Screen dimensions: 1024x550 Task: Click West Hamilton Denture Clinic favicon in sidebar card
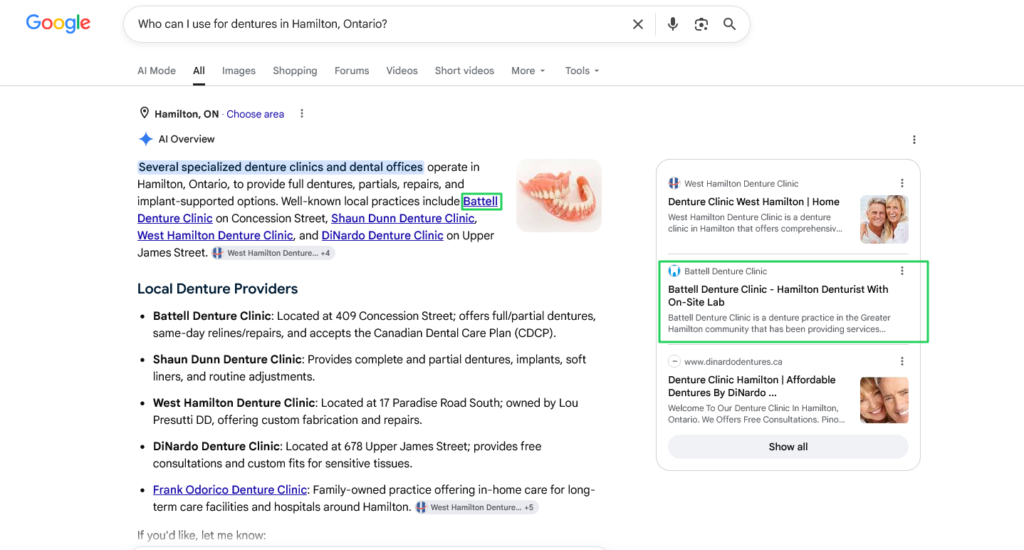click(674, 184)
